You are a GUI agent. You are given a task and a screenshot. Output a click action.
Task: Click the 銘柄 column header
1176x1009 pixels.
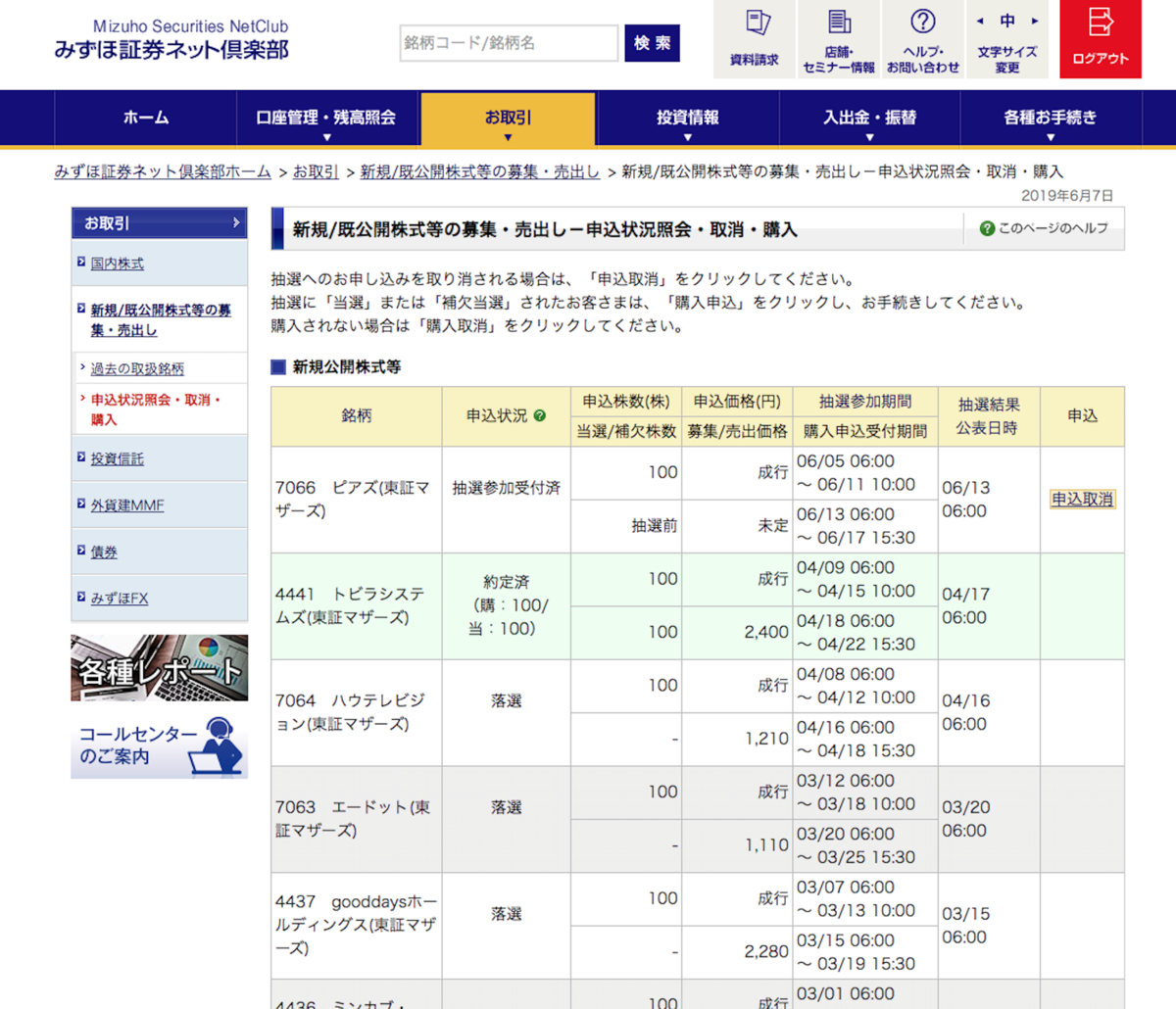357,416
